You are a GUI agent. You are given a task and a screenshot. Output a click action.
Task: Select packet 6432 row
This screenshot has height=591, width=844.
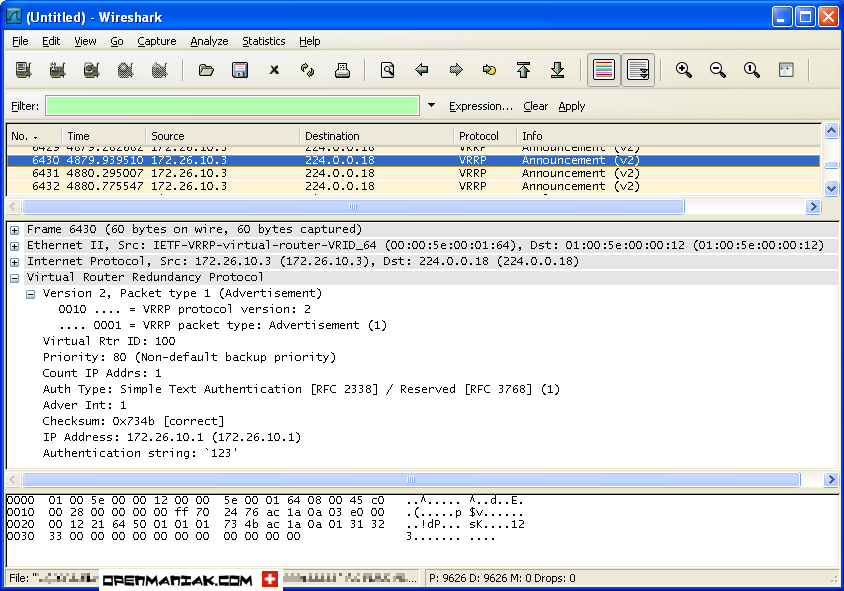tap(413, 186)
